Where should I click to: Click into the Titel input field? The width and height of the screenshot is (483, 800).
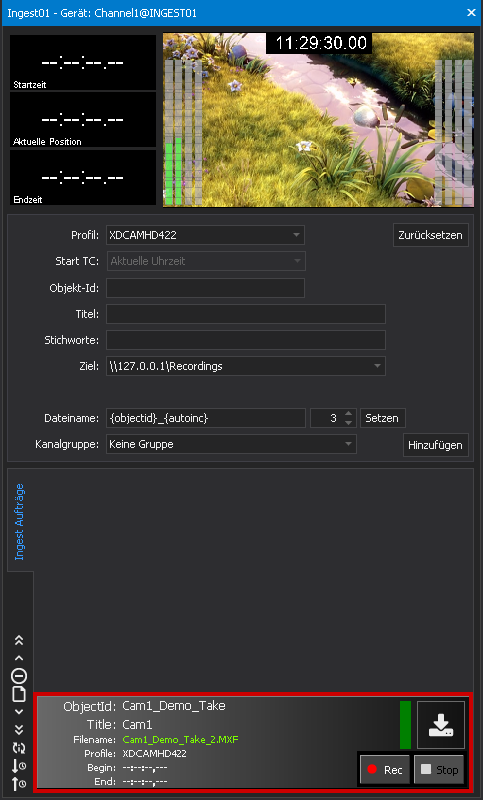click(245, 314)
